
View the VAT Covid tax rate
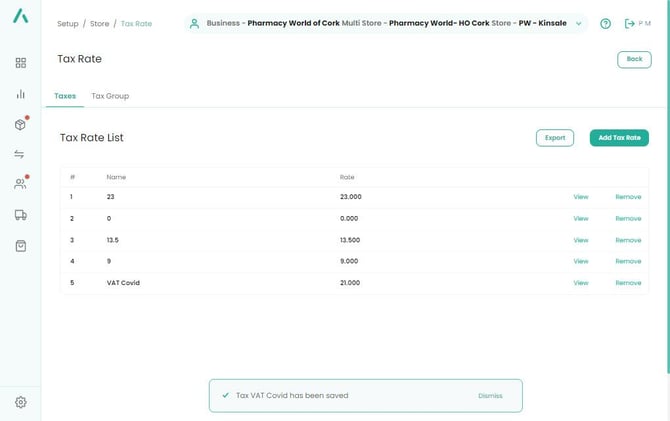click(580, 283)
